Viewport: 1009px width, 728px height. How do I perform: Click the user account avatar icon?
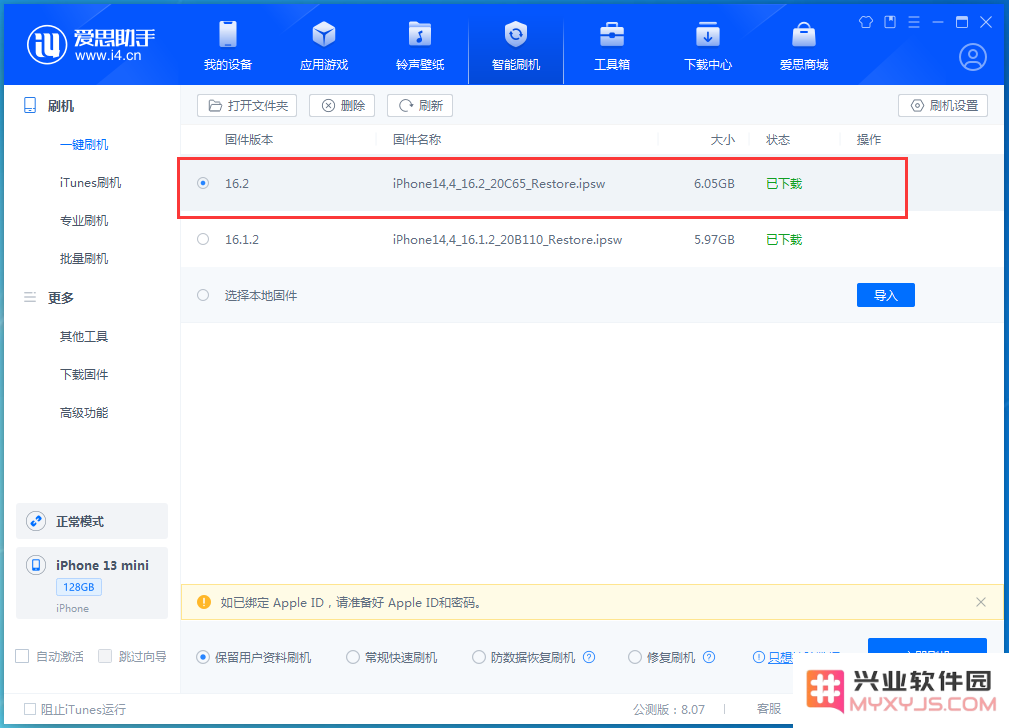tap(972, 57)
